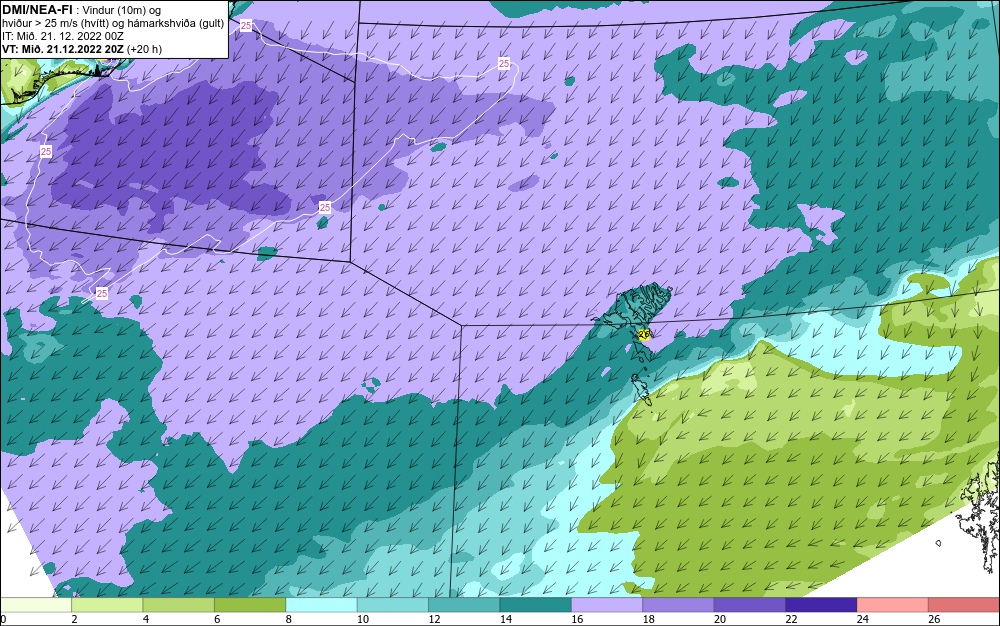Click the legend scale value 14
Viewport: 1000px width, 626px height.
[506, 619]
